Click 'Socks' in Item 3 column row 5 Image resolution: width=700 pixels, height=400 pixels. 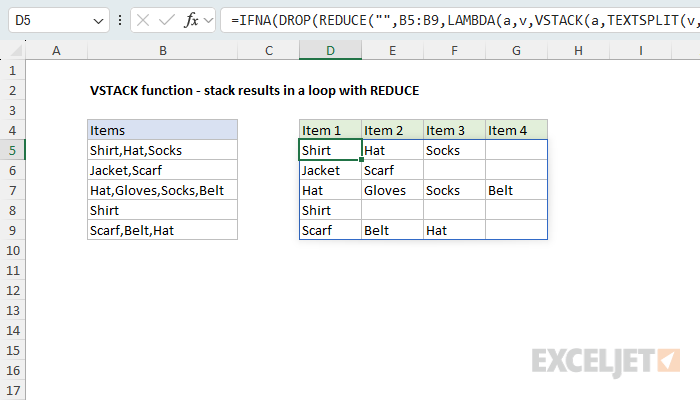pos(454,150)
